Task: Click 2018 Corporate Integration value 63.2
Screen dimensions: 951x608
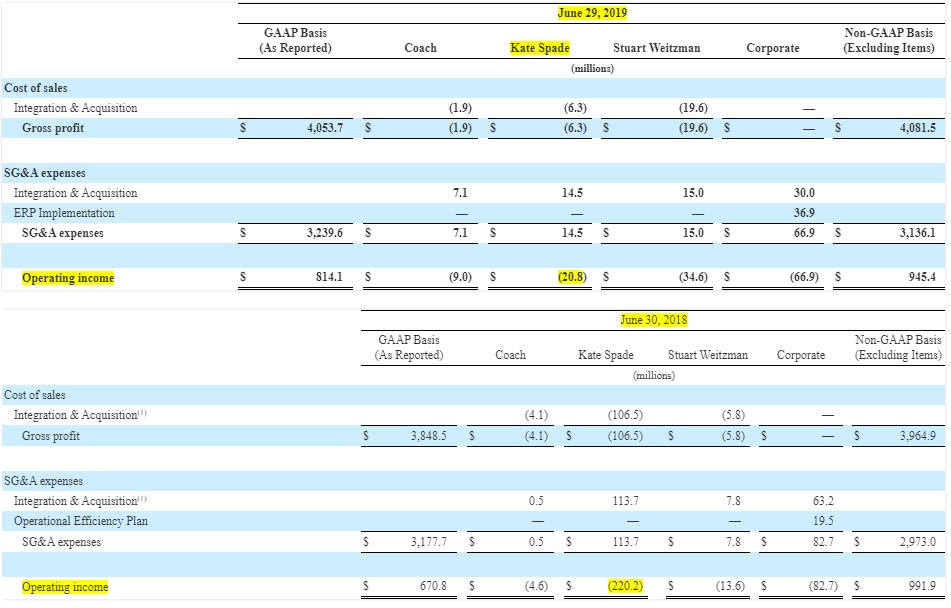Action: pos(824,501)
